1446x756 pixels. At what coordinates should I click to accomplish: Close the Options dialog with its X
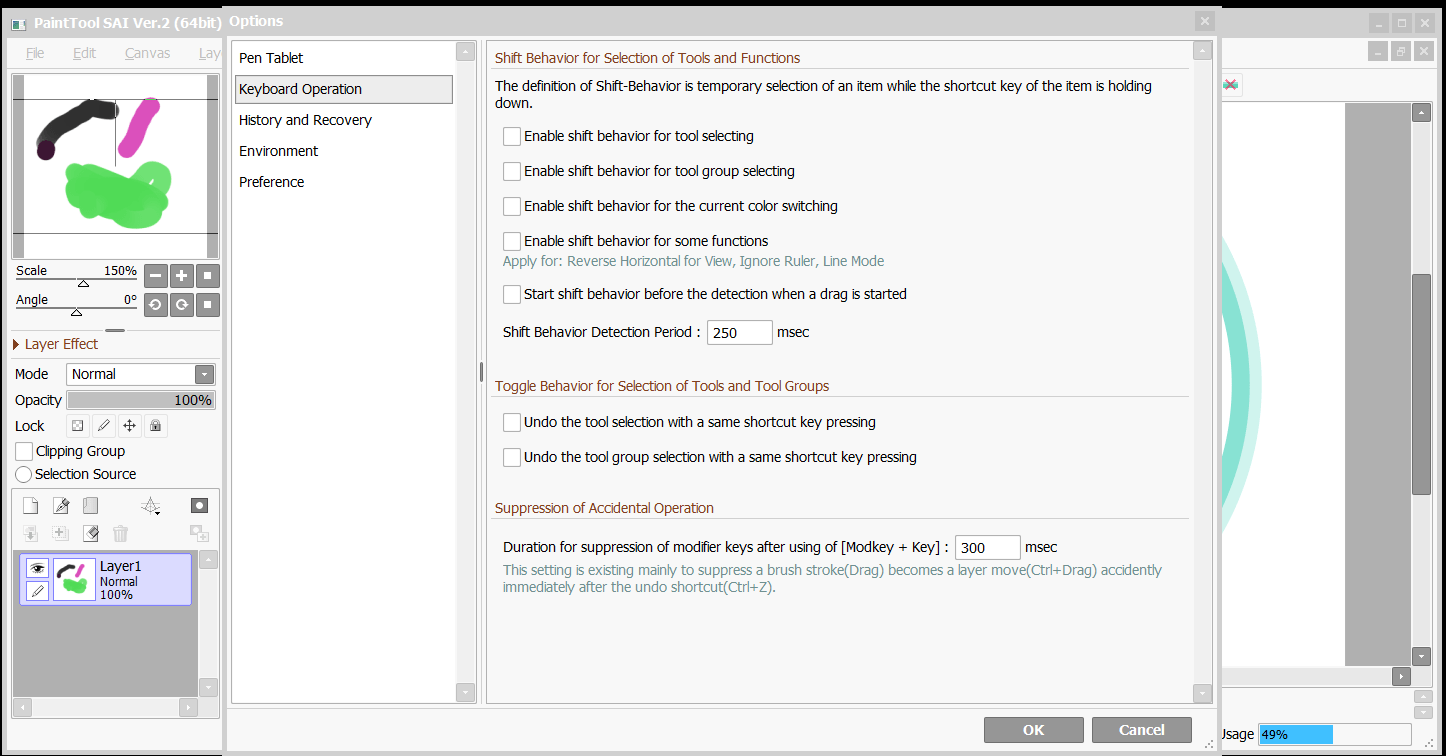[x=1205, y=21]
